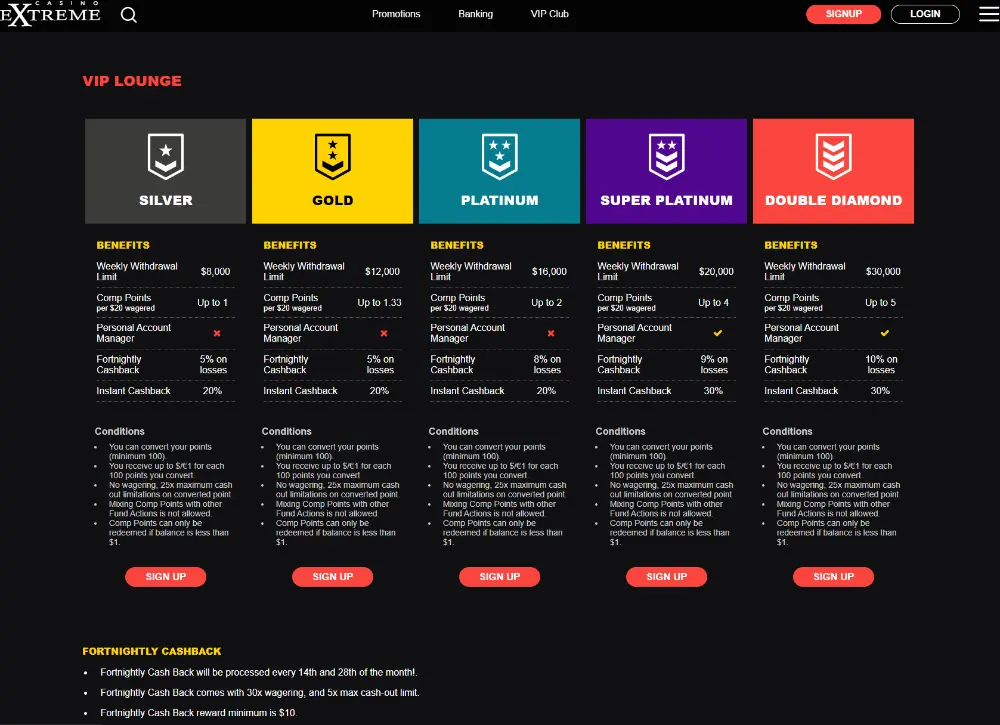Click Platinum's Personal Account Manager red cross
Viewport: 1000px width, 725px height.
click(551, 333)
